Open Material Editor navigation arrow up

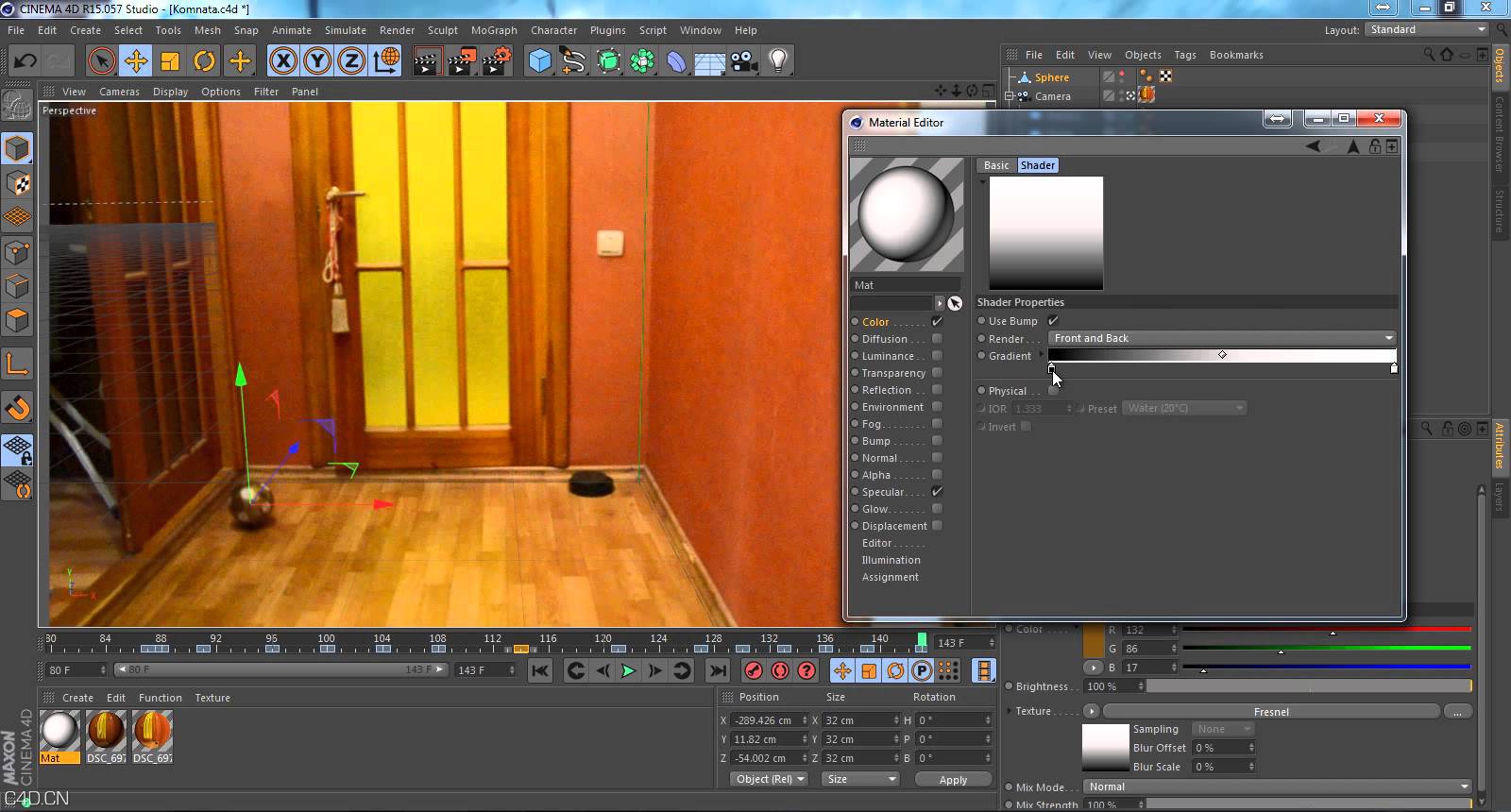coord(1353,146)
